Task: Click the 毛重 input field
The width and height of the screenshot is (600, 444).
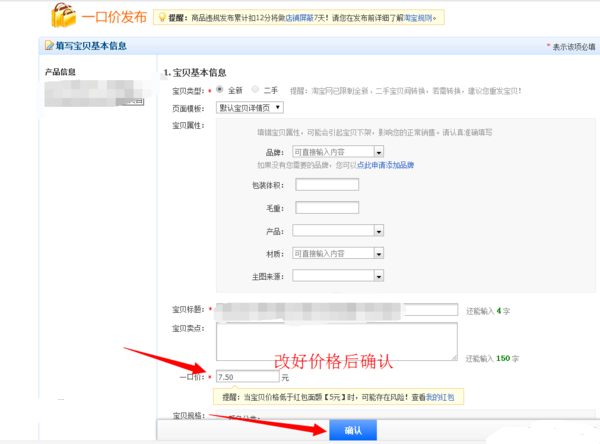Action: click(x=327, y=207)
